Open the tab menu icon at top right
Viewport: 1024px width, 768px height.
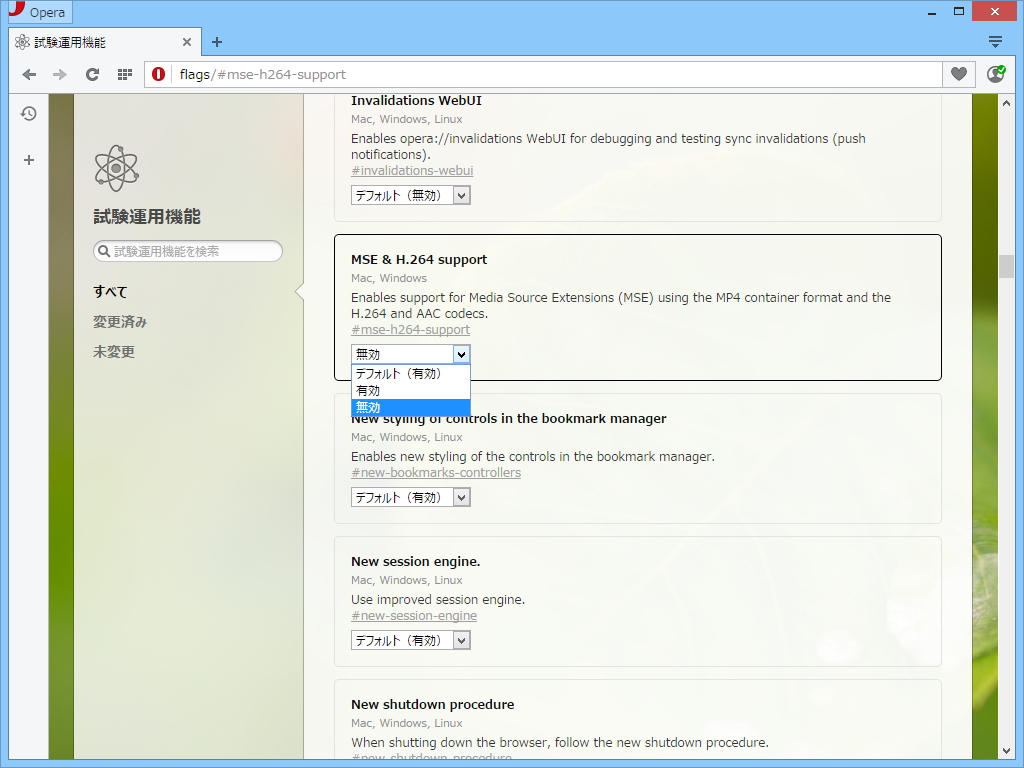(995, 42)
